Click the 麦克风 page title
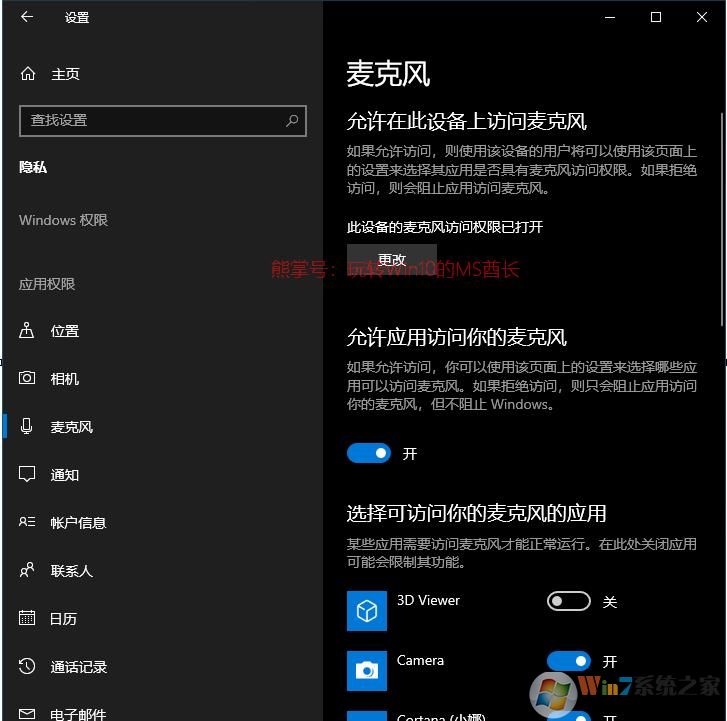The height and width of the screenshot is (721, 727). pos(388,74)
